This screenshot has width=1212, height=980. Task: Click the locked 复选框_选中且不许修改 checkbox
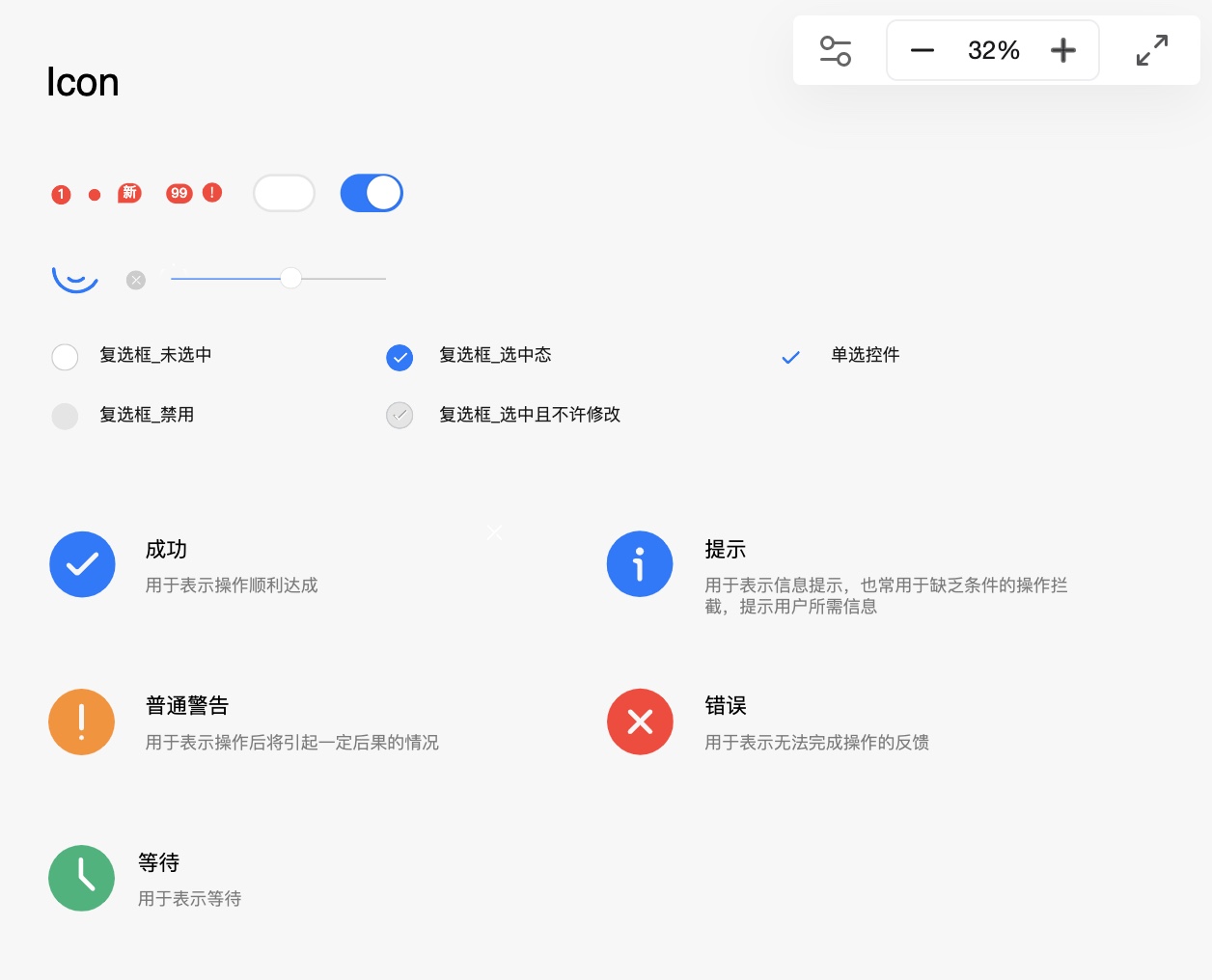399,416
